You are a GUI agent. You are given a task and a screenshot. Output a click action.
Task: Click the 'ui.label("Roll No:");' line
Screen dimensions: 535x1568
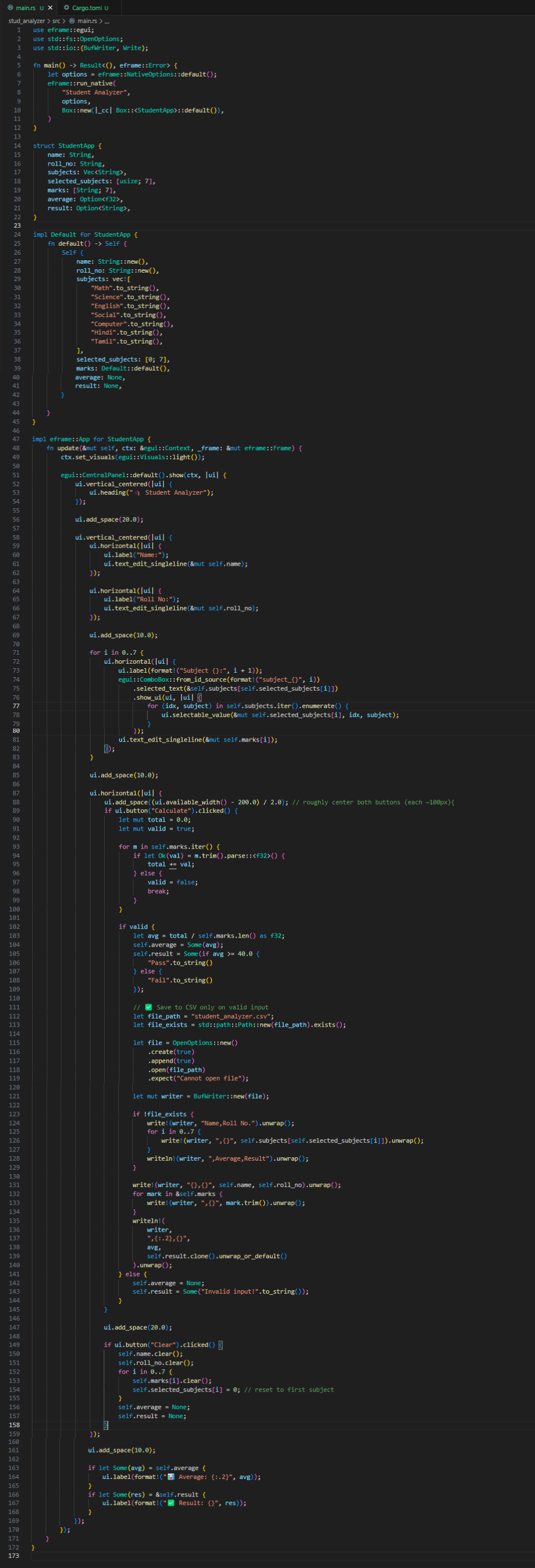click(x=141, y=599)
